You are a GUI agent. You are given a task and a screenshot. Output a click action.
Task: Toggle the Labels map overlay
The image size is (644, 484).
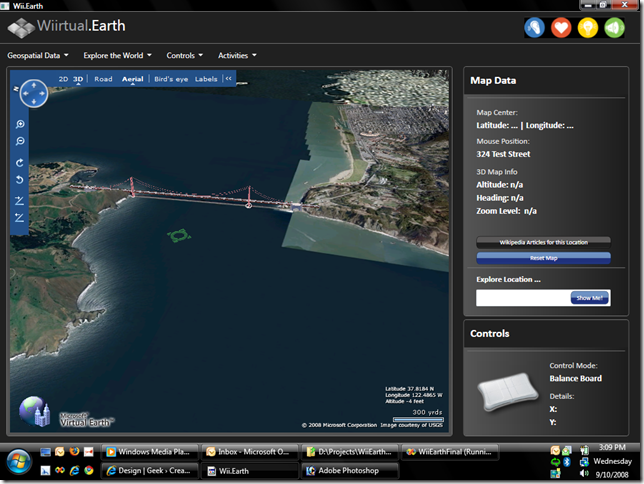206,78
